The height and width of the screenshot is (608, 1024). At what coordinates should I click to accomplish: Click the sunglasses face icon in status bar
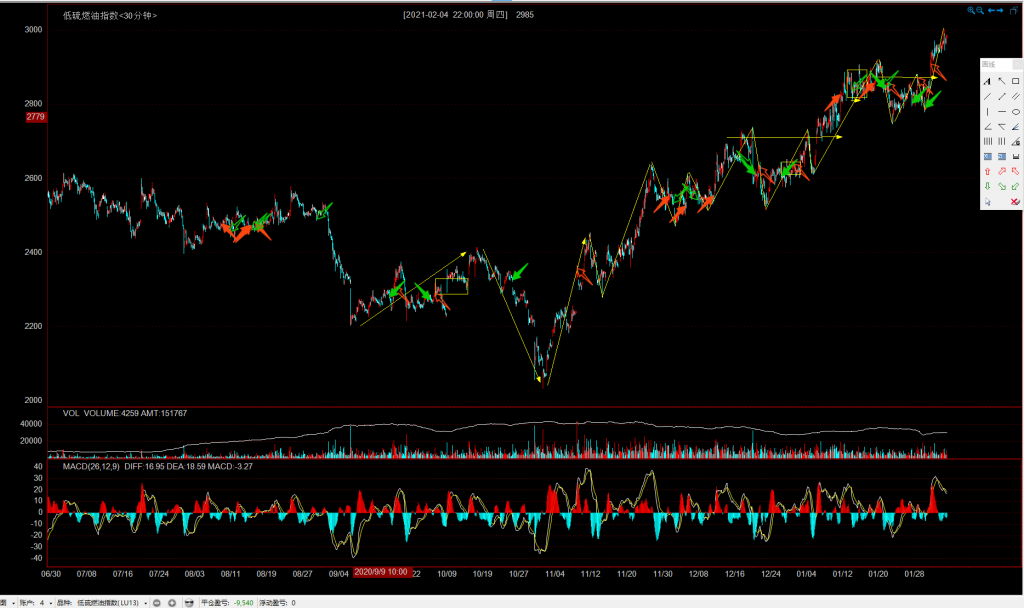(x=189, y=603)
